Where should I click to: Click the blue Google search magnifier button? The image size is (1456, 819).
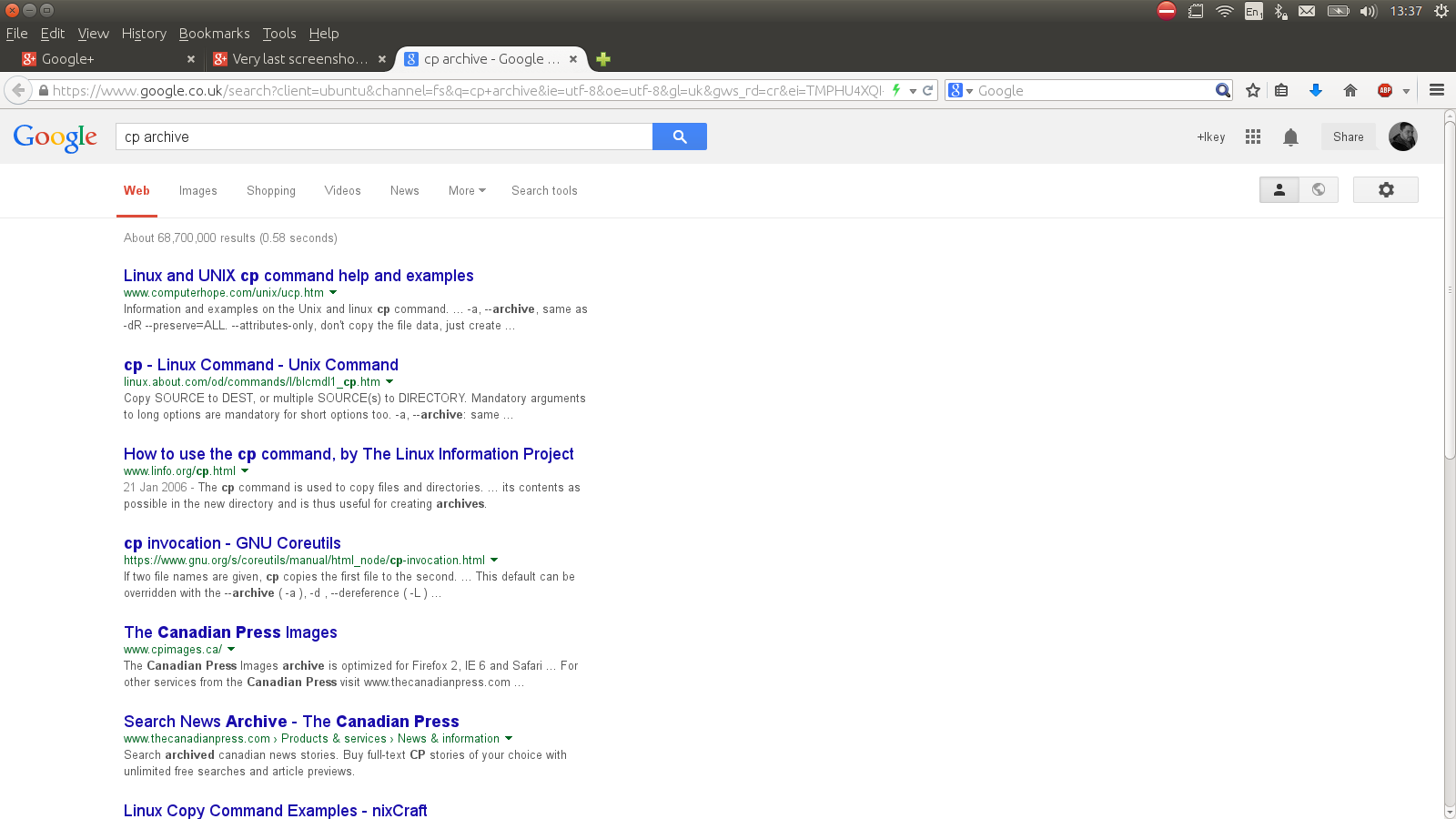pos(679,136)
